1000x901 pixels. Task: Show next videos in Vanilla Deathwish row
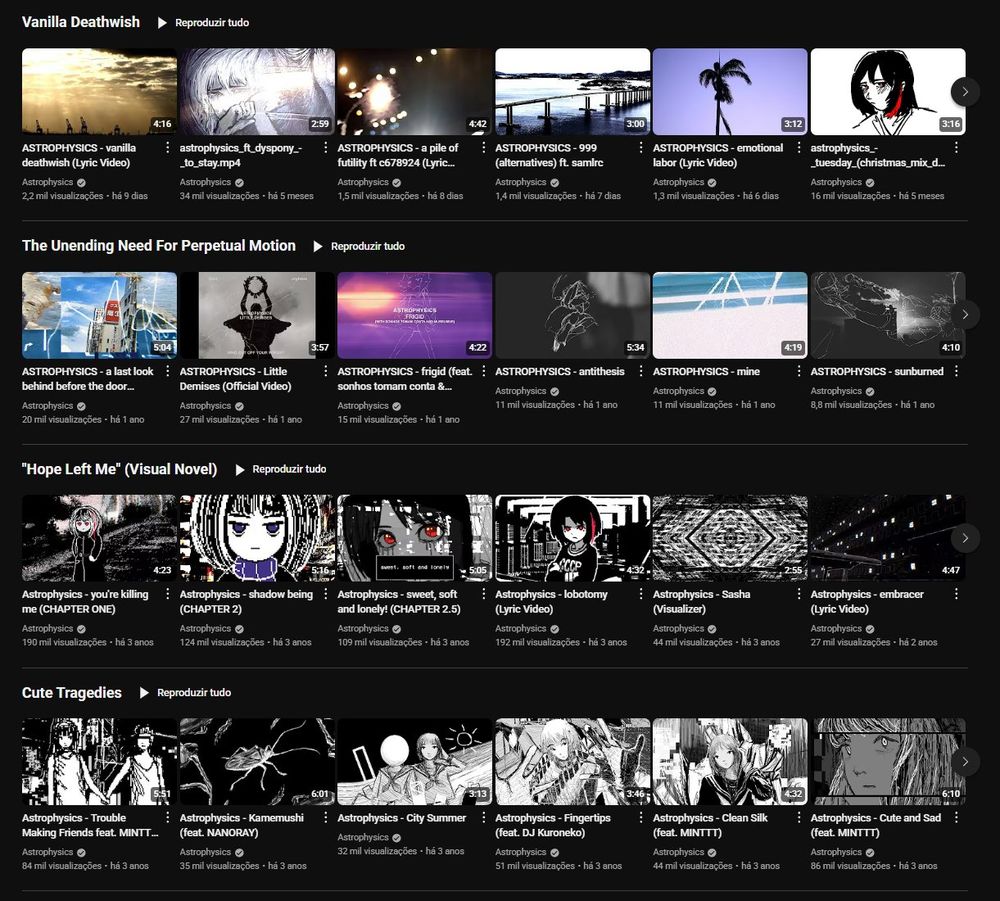pyautogui.click(x=965, y=92)
